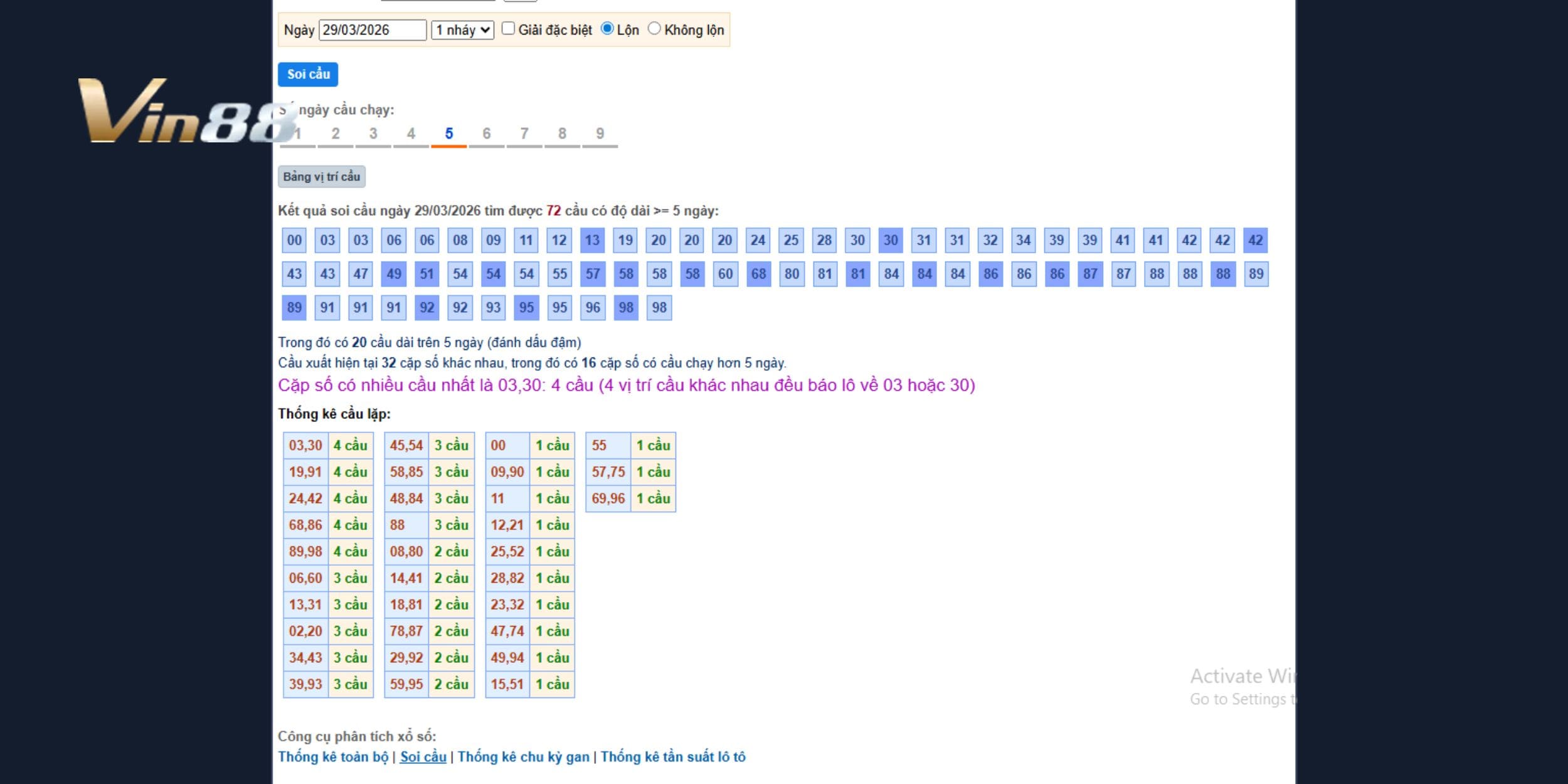Click the number tile 93
1568x784 pixels.
(x=493, y=308)
